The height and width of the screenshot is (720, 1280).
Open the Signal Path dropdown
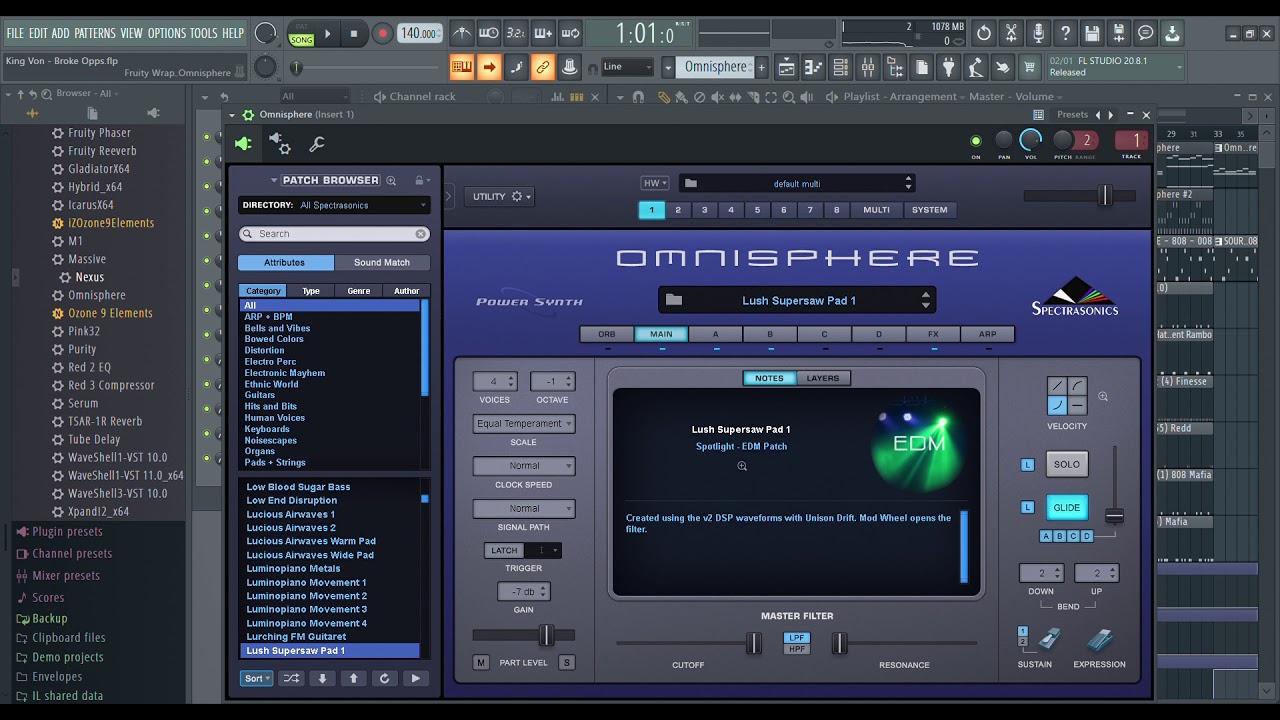(524, 508)
